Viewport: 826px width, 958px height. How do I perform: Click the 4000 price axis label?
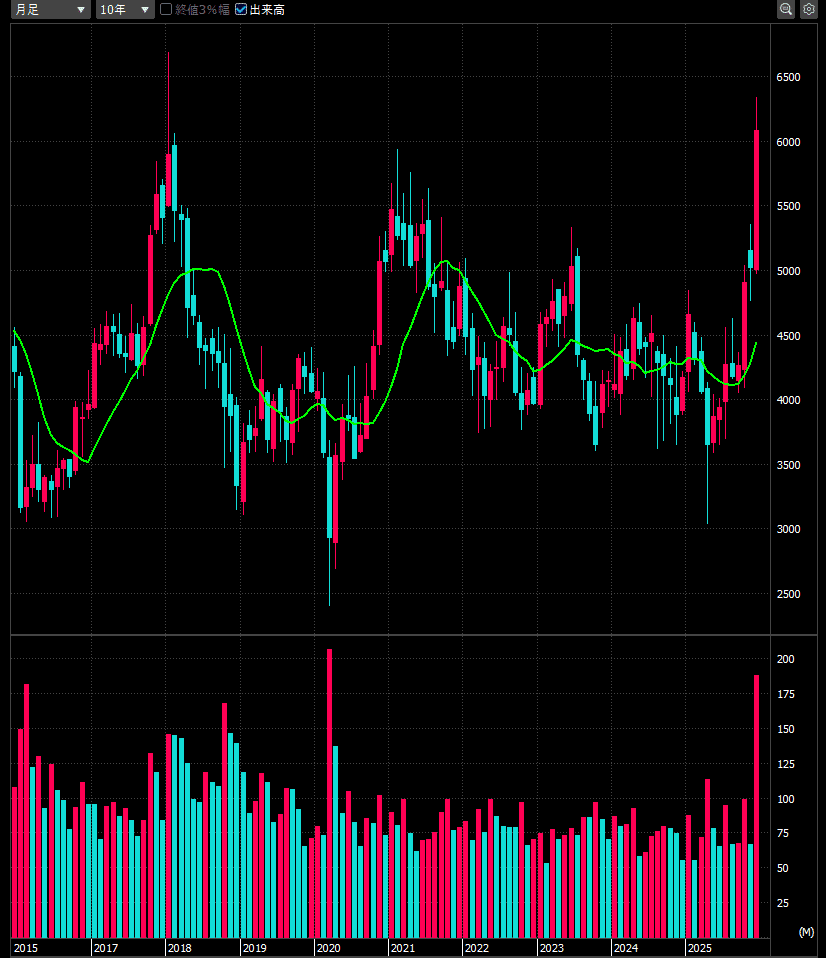(x=788, y=400)
